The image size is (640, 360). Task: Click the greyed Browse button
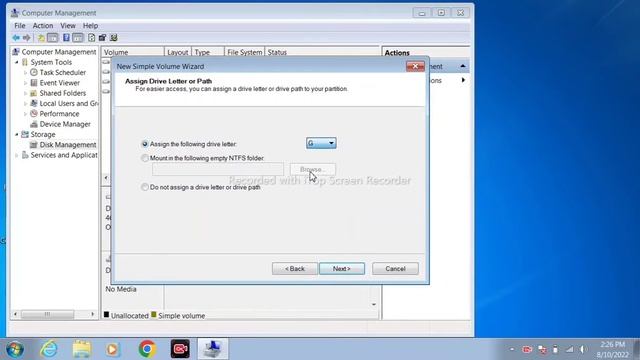[x=313, y=169]
